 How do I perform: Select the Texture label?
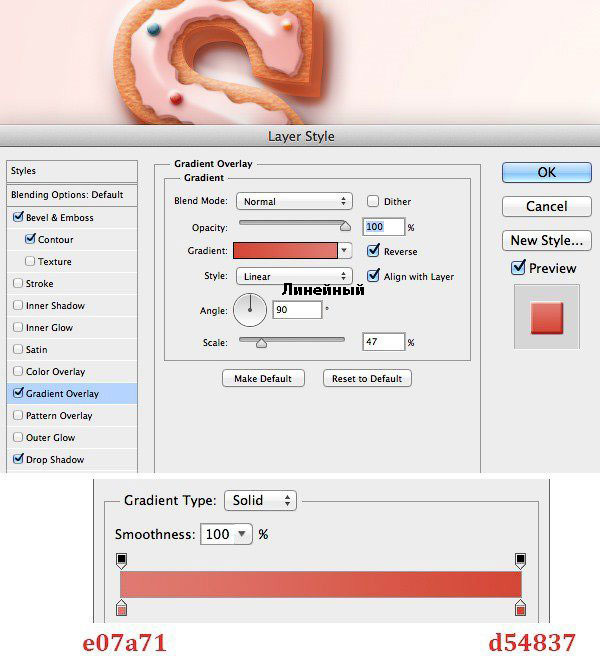point(54,261)
